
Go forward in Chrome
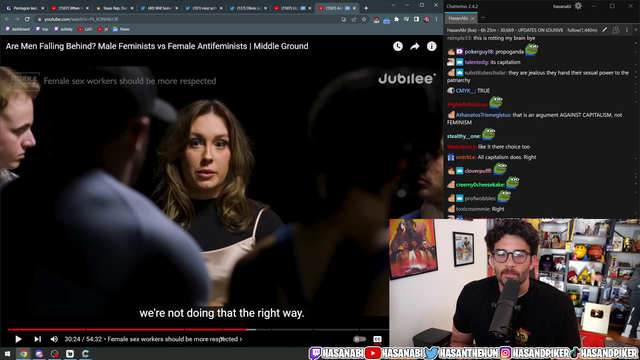coord(17,19)
